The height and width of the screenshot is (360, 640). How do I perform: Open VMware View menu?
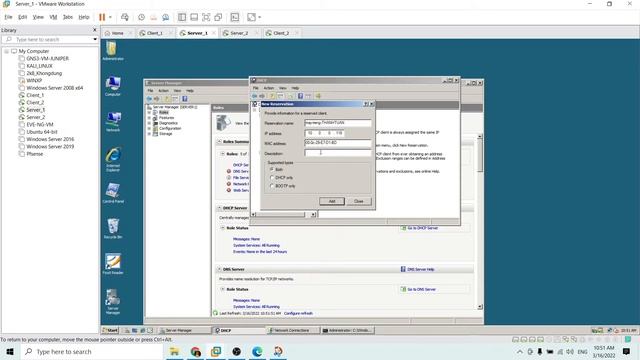[x=38, y=17]
